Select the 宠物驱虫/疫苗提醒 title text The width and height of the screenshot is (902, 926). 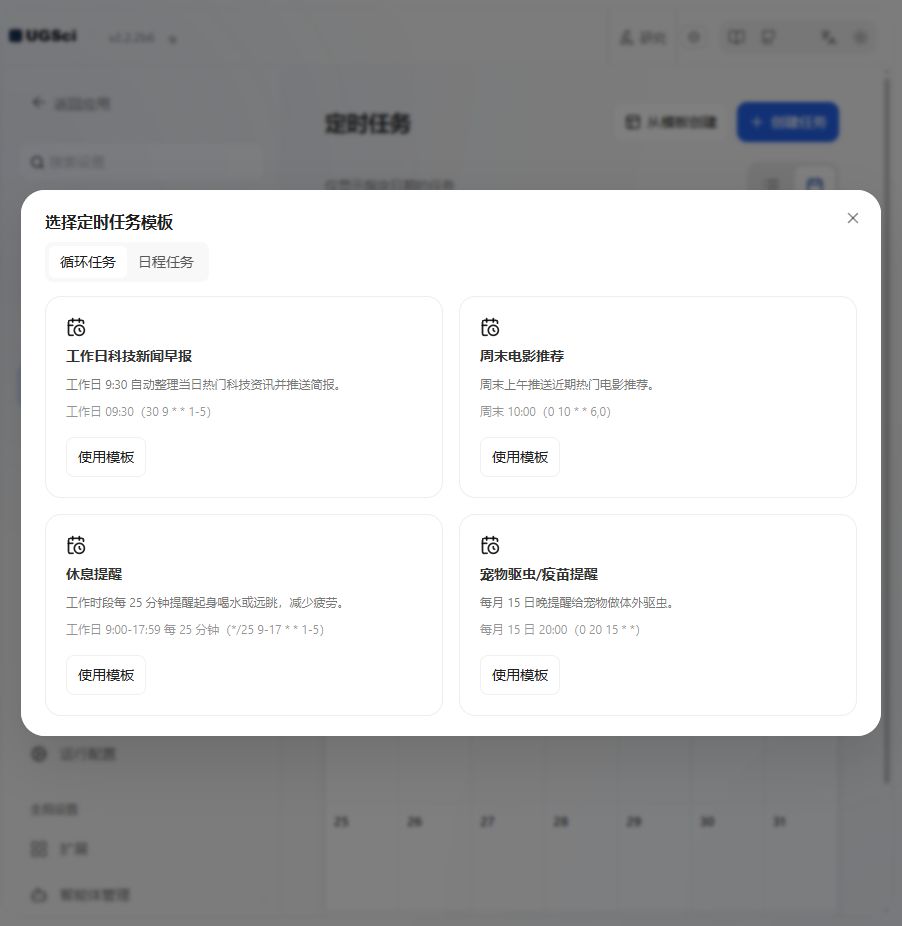[539, 574]
